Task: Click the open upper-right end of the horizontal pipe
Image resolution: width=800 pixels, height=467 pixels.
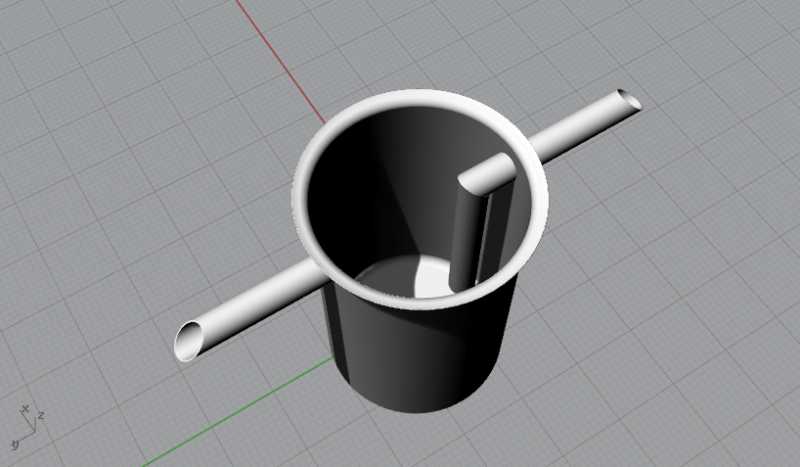Action: pyautogui.click(x=629, y=100)
